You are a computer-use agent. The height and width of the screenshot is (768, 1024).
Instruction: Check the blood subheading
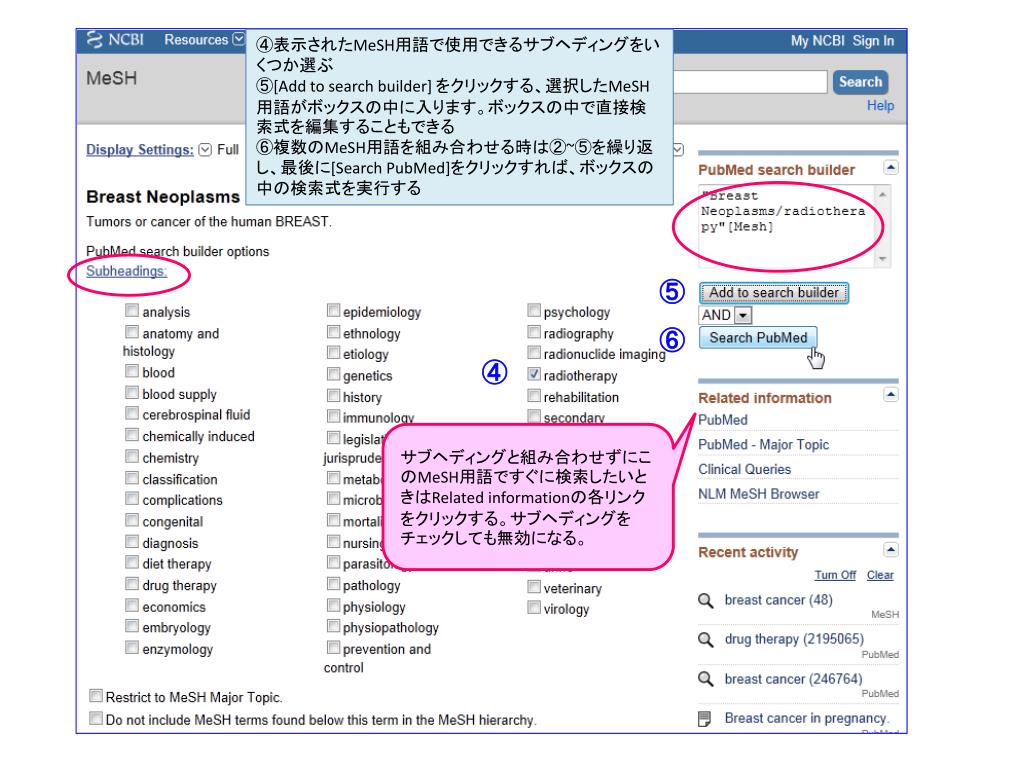click(x=132, y=370)
